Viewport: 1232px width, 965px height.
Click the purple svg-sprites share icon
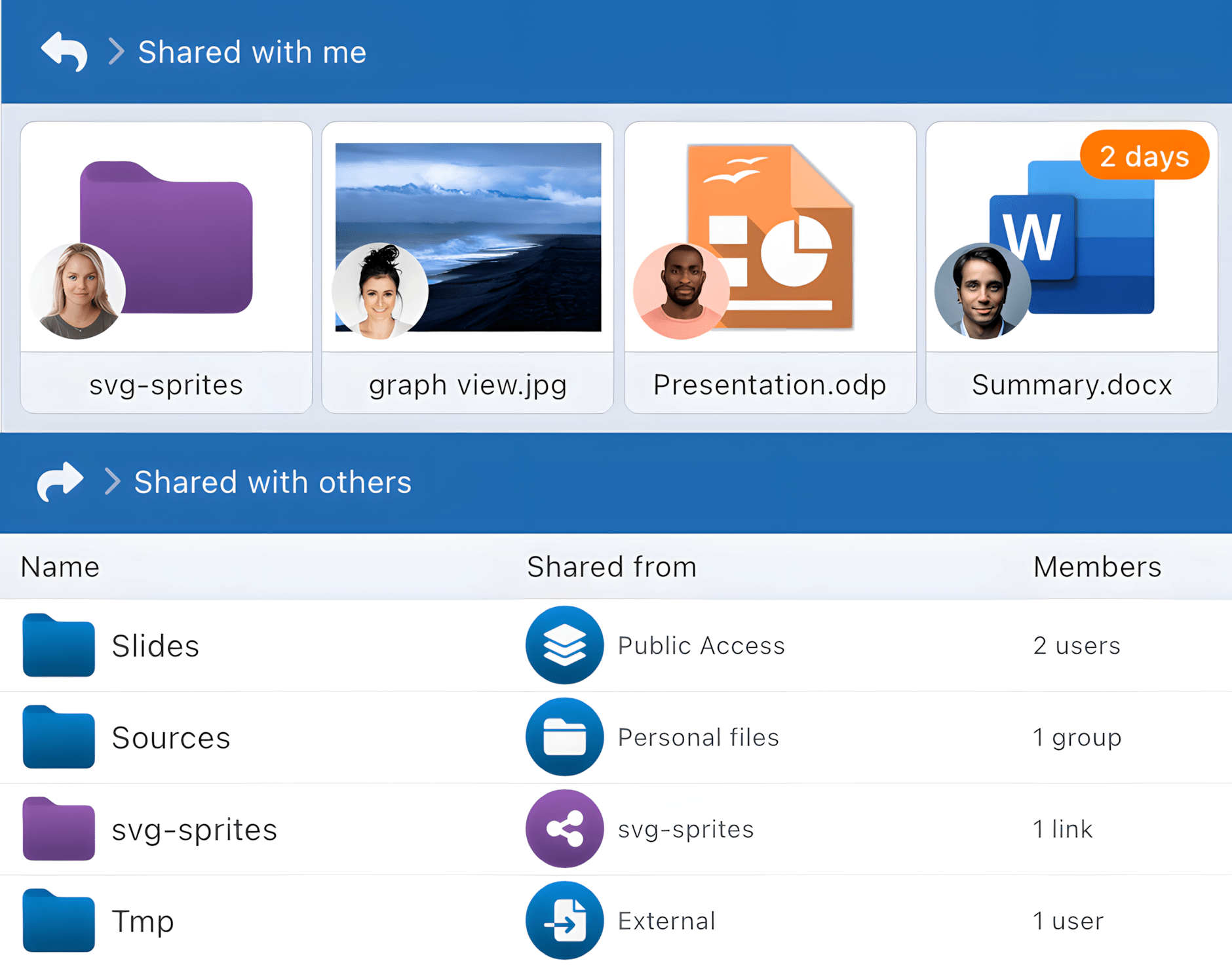pyautogui.click(x=564, y=829)
